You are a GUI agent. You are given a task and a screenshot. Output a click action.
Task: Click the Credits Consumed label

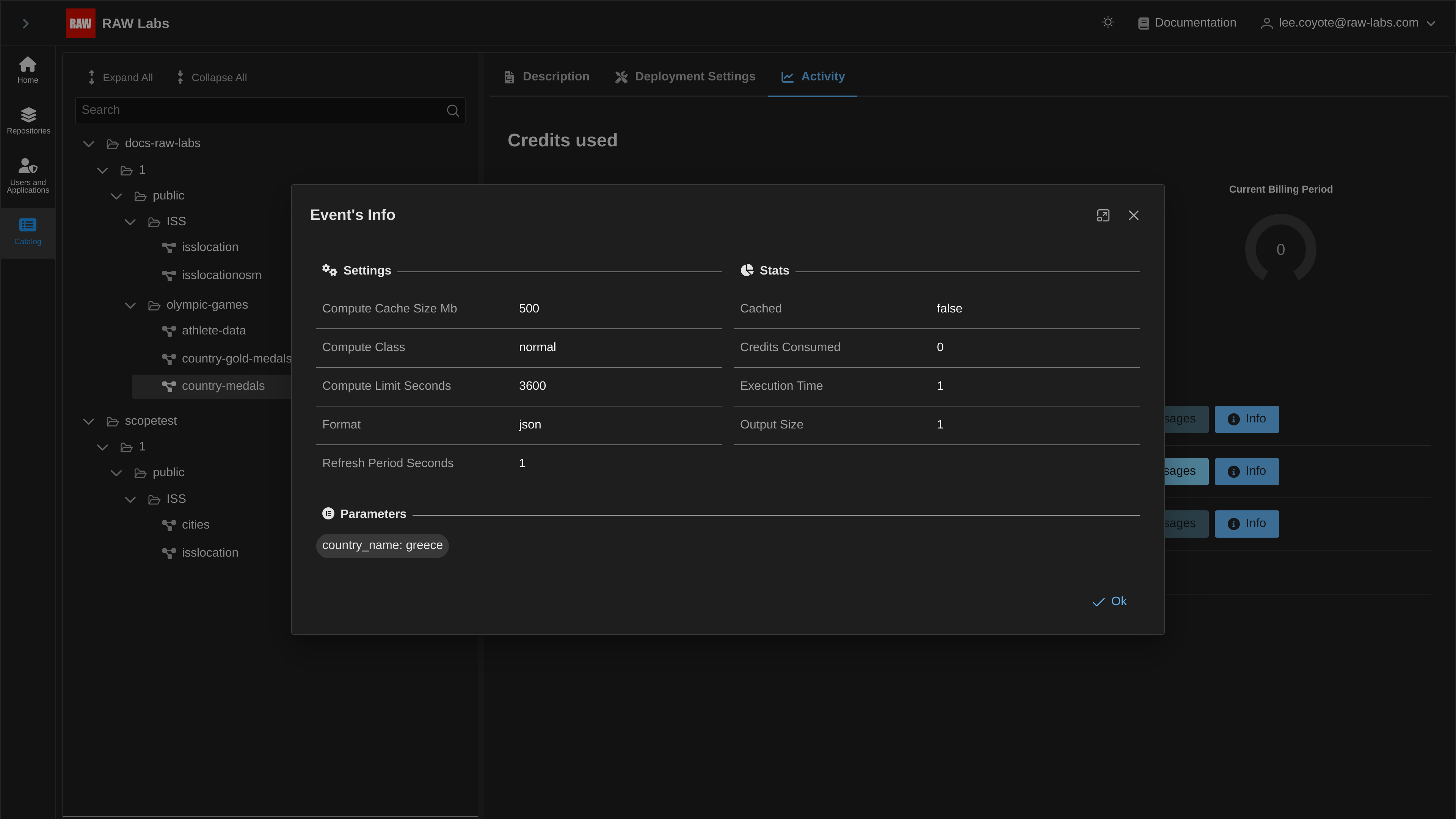[789, 347]
